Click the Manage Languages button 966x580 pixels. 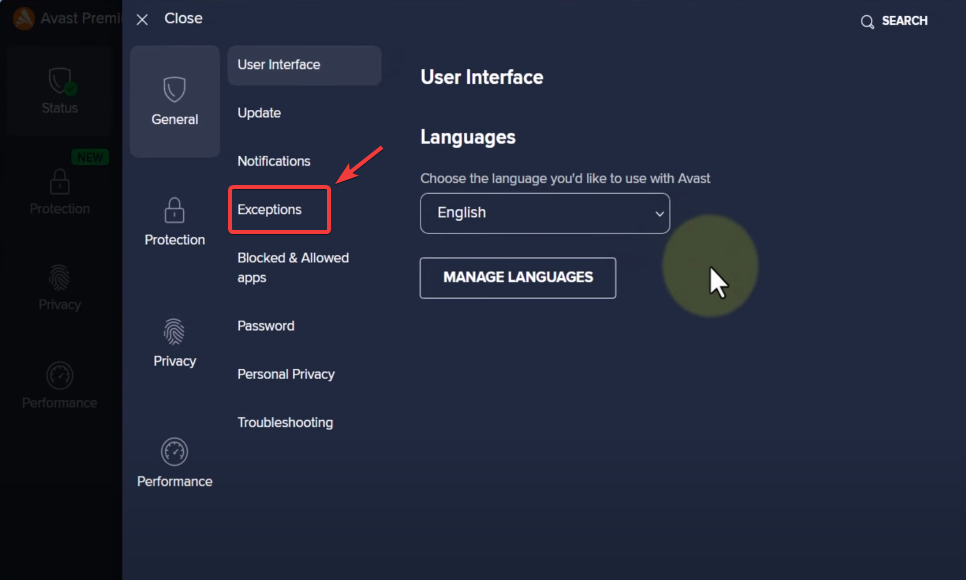point(518,277)
